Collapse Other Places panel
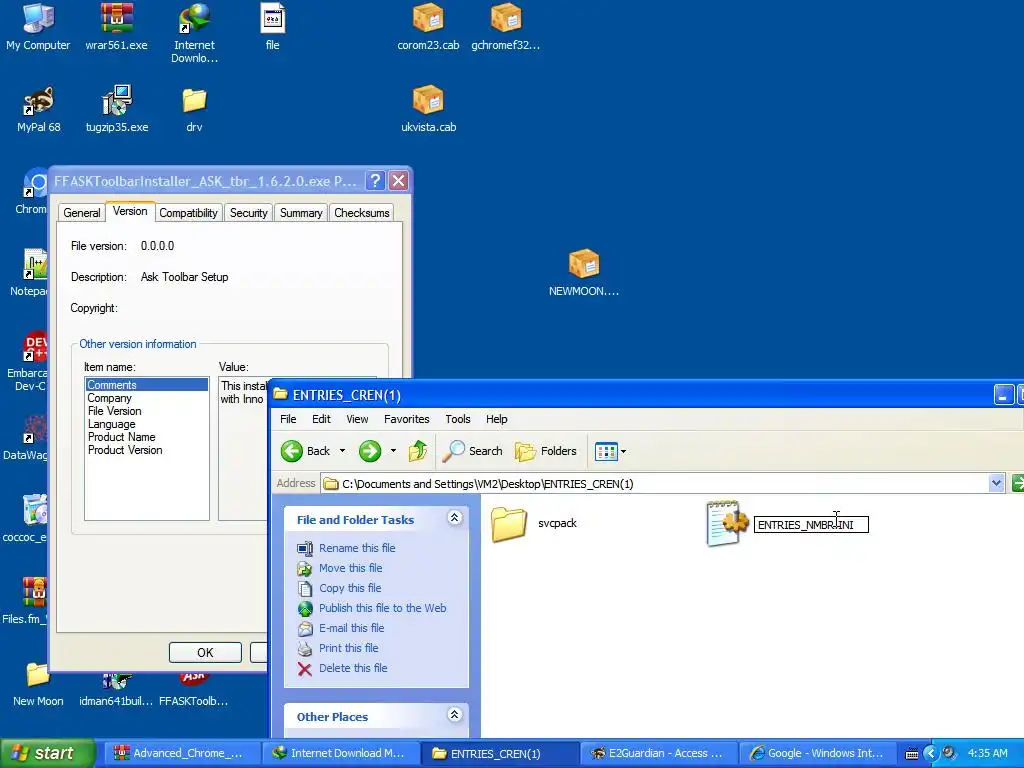 click(455, 714)
